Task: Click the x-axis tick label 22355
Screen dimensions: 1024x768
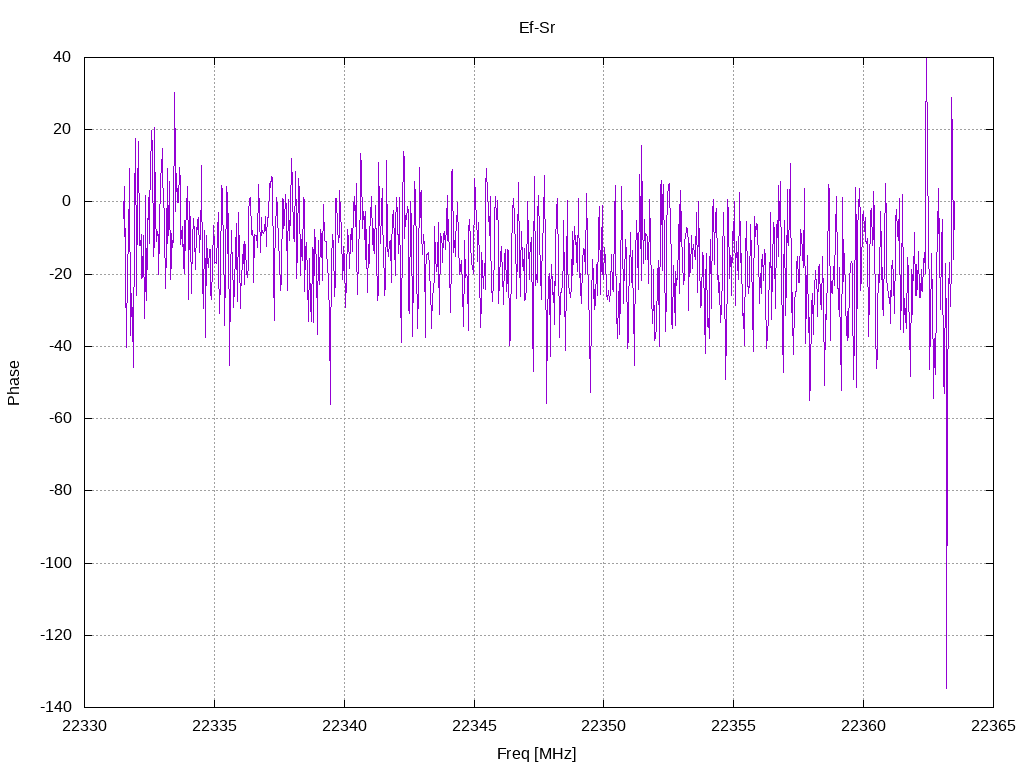Action: pyautogui.click(x=733, y=726)
